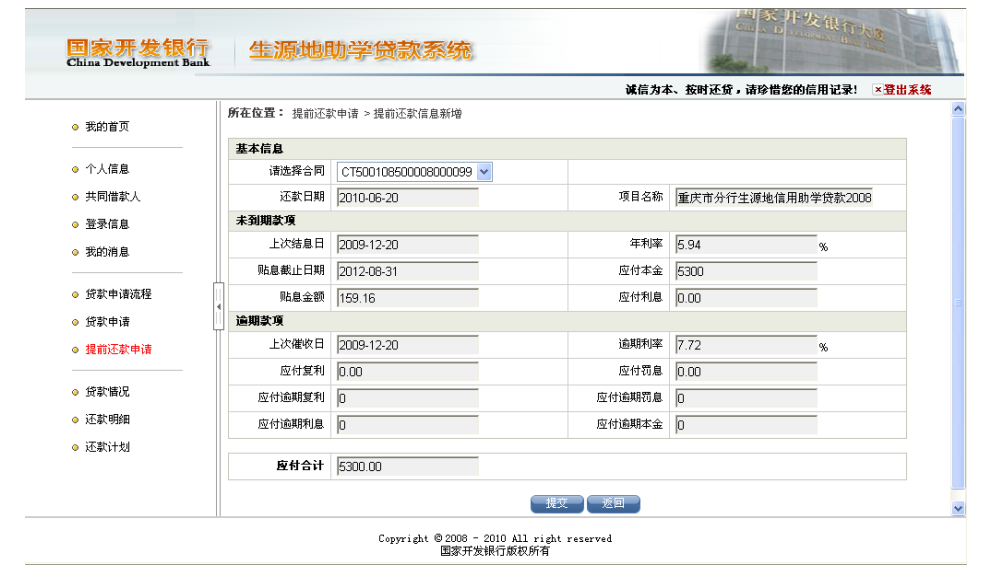982x578 pixels.
Task: Click the 贴息金额 field showing 159.16
Action: point(408,298)
